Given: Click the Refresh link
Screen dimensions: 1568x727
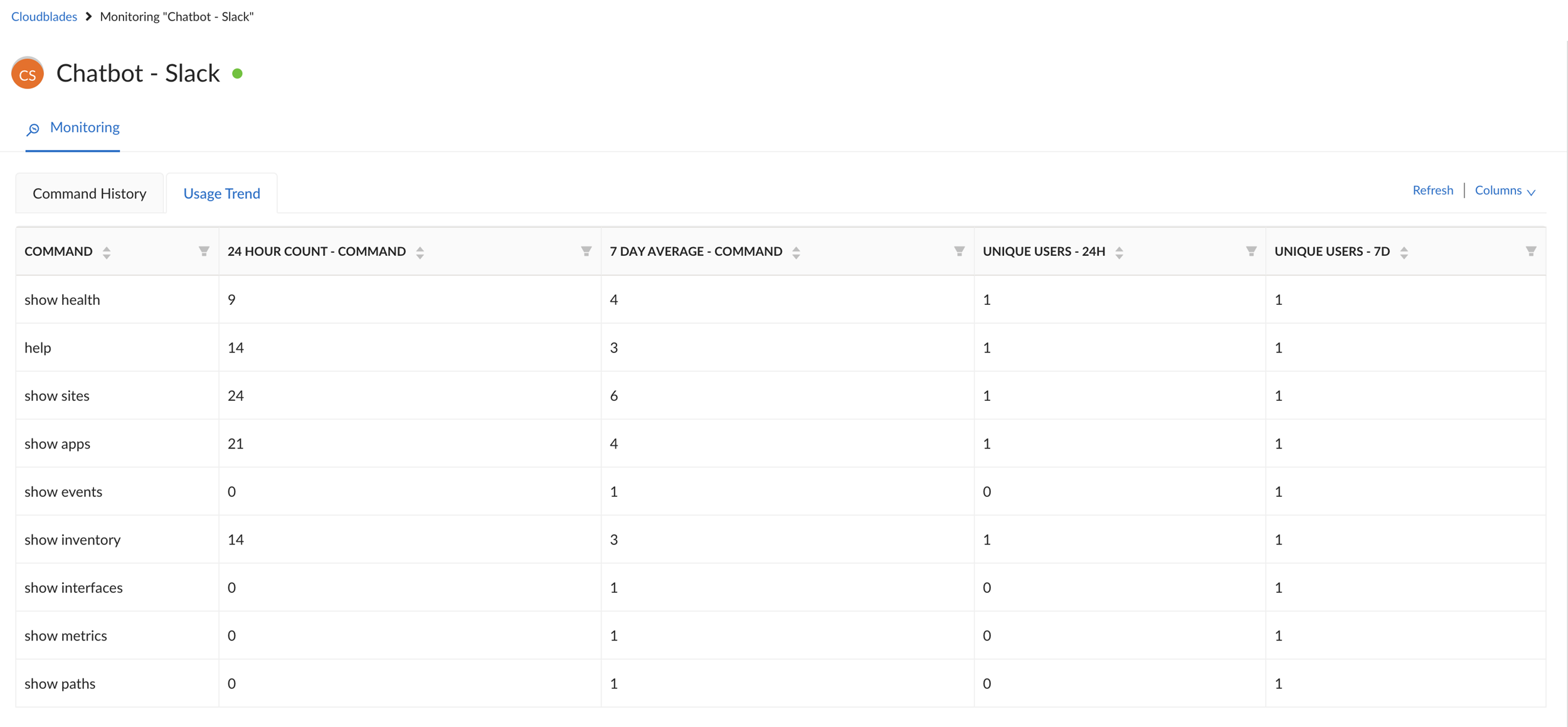Looking at the screenshot, I should 1432,190.
